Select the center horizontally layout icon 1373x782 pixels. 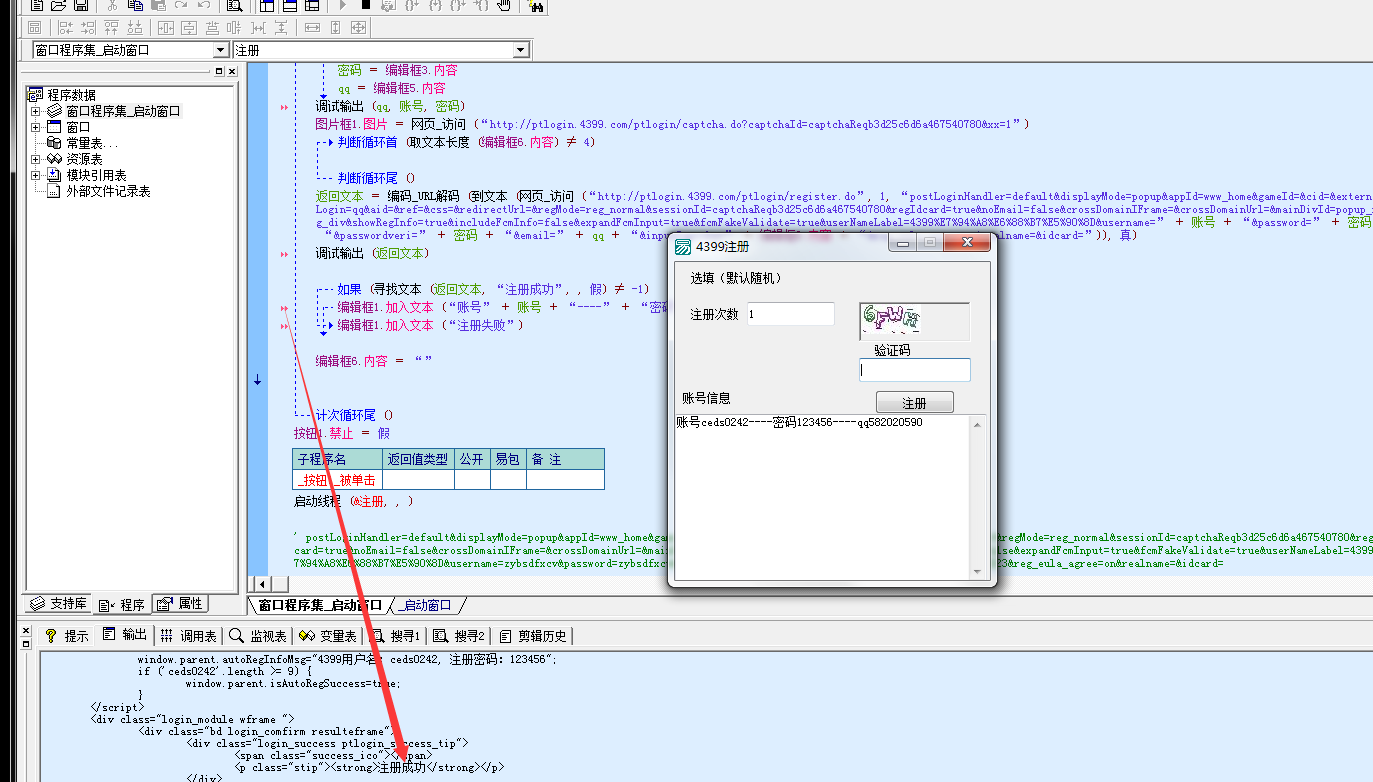click(x=165, y=27)
